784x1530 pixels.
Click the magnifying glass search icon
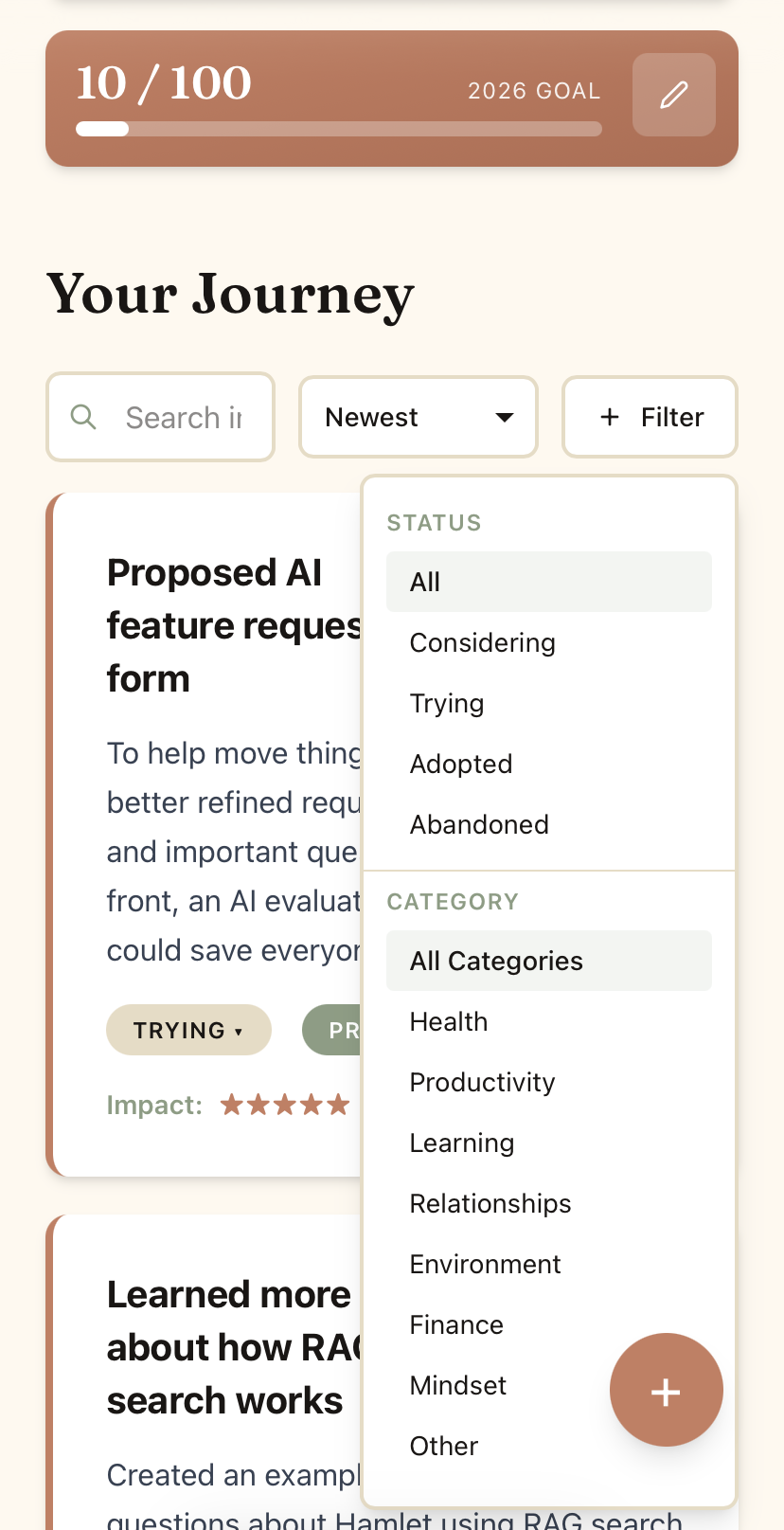pos(83,417)
